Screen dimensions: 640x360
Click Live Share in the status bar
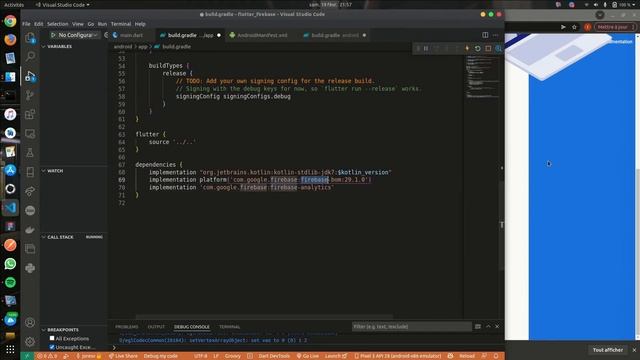pos(123,356)
